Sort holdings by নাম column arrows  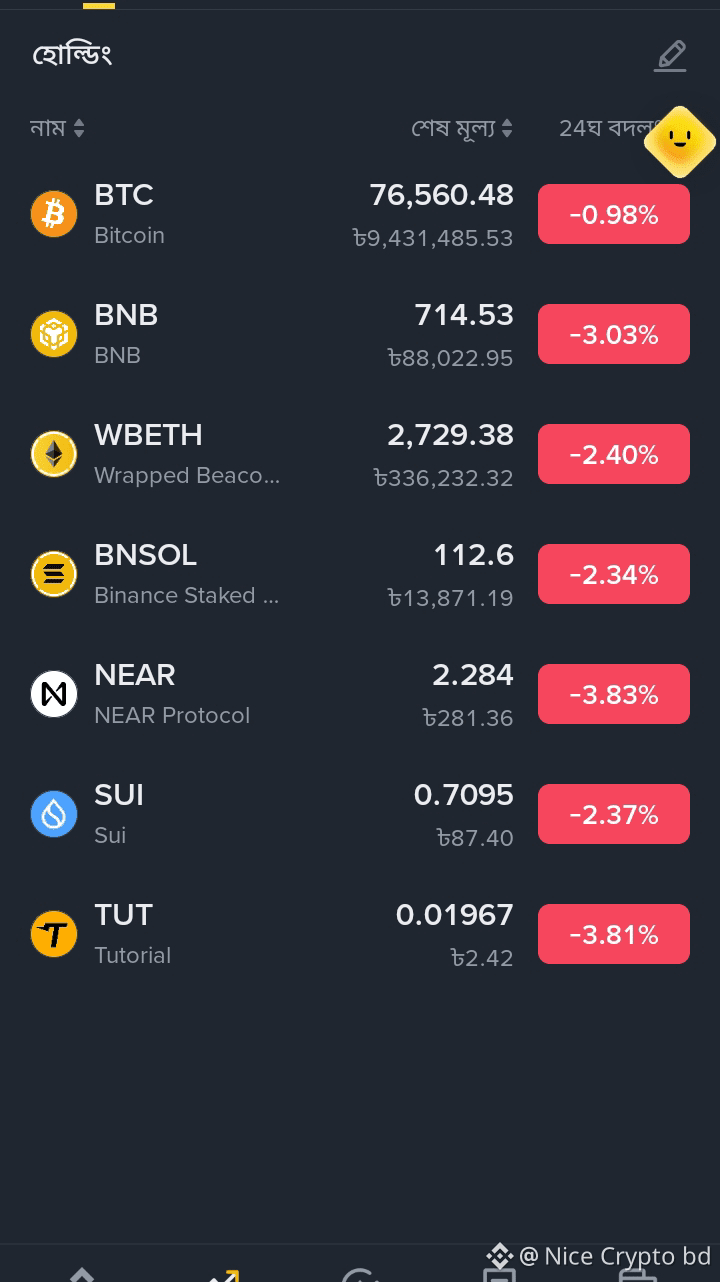click(x=79, y=128)
